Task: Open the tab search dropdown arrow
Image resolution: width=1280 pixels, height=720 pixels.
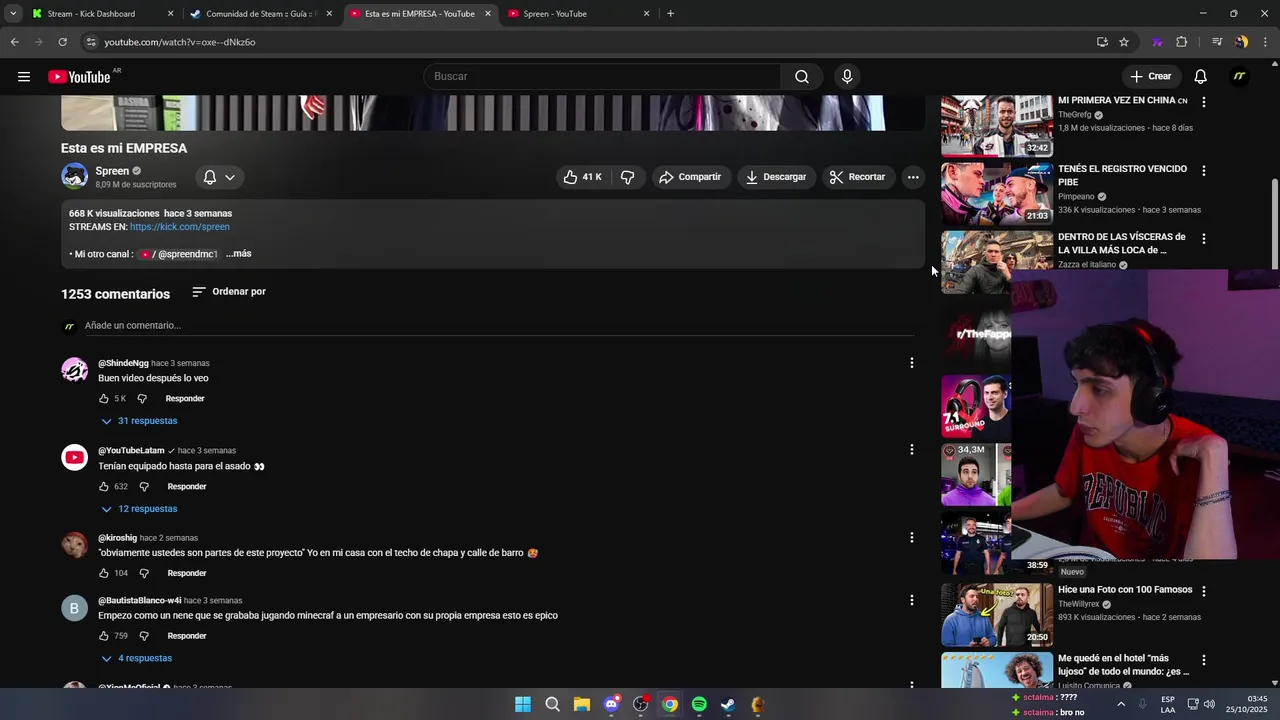Action: click(13, 14)
